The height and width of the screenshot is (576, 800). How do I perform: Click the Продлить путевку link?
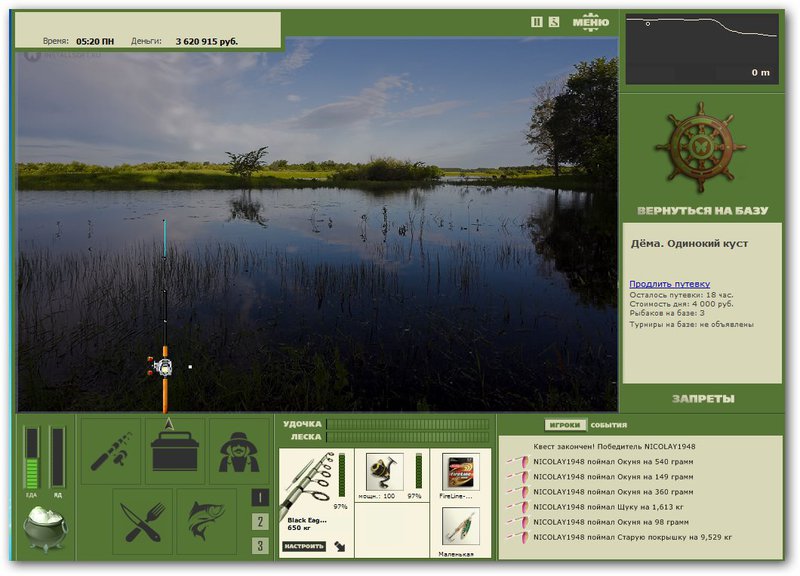pos(669,284)
